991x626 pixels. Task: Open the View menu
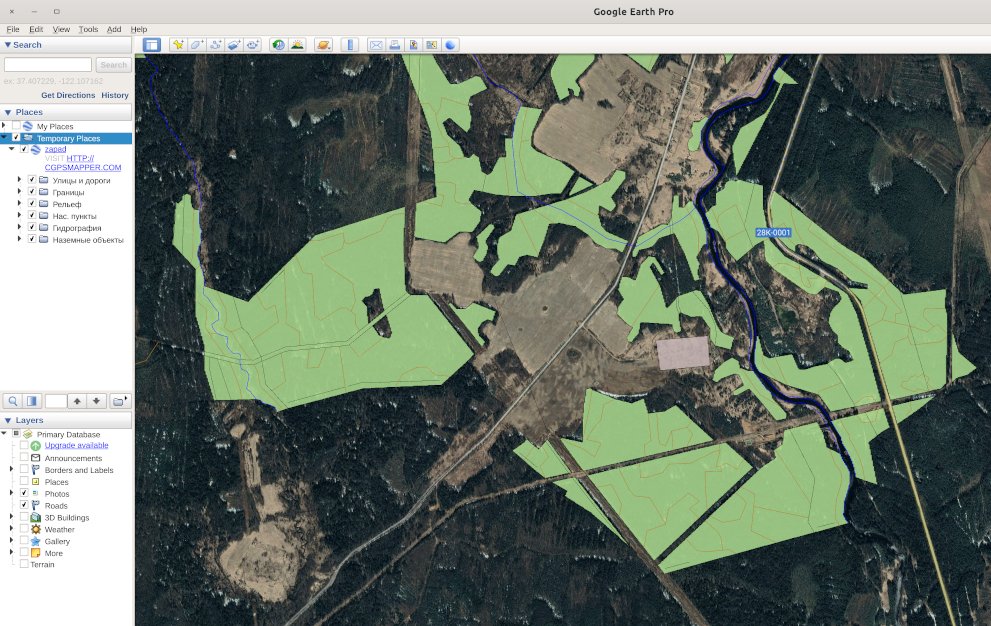pyautogui.click(x=61, y=30)
